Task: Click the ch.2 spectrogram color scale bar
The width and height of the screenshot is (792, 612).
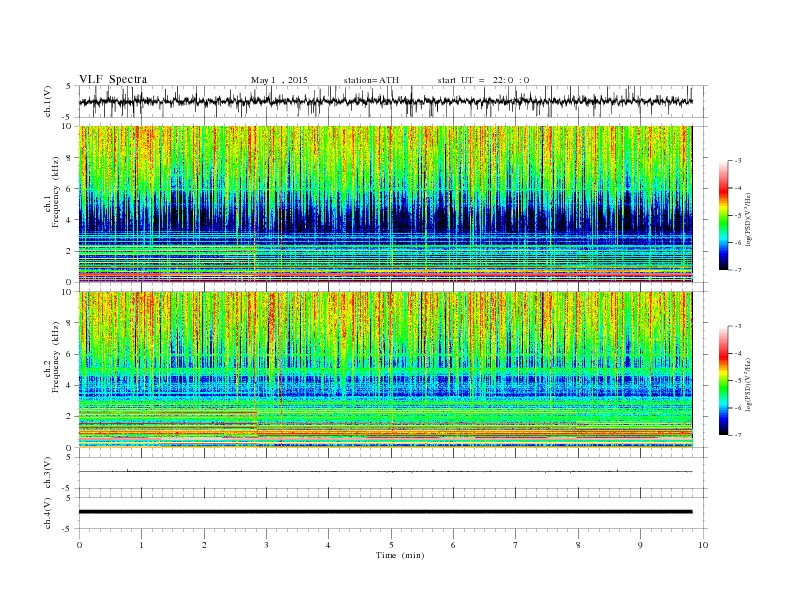Action: click(723, 380)
